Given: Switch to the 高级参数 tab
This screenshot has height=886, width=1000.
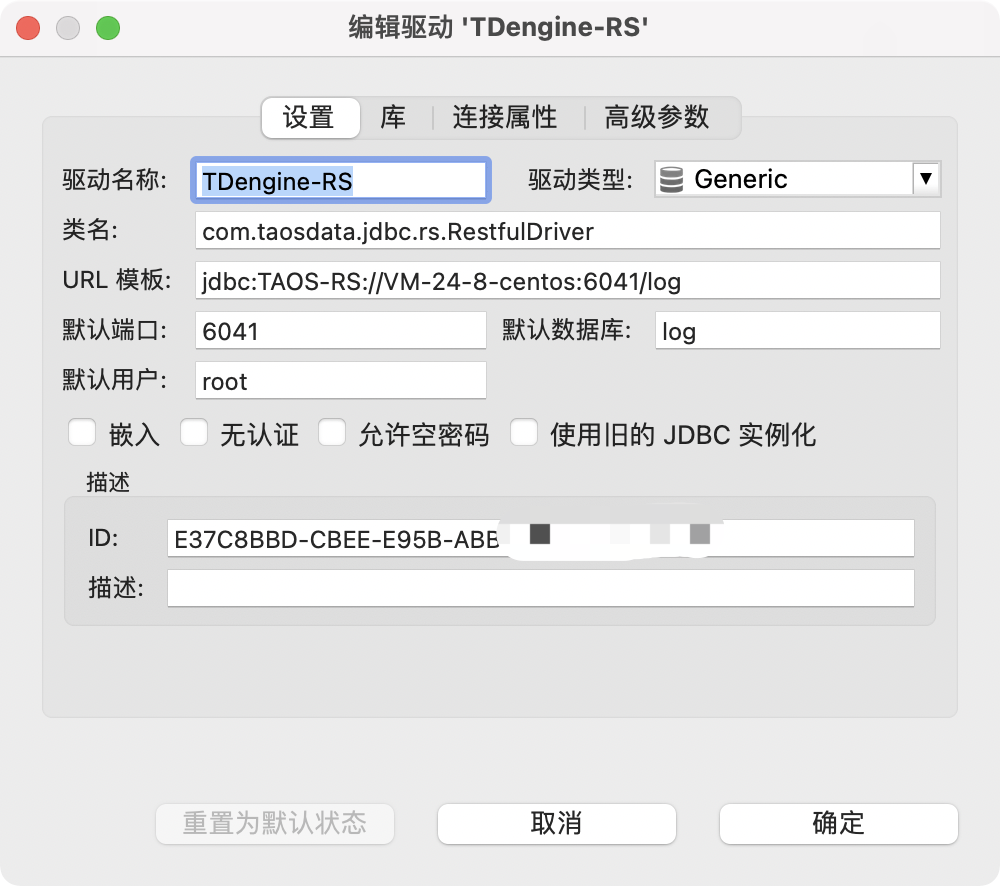Looking at the screenshot, I should point(656,117).
